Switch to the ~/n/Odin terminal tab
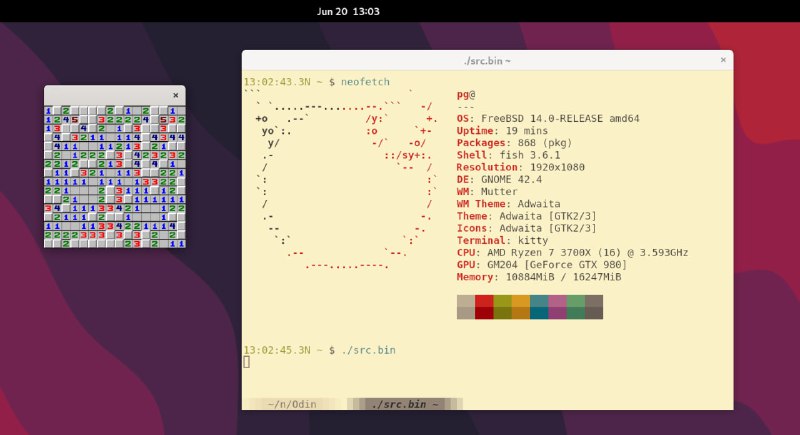Image resolution: width=800 pixels, height=435 pixels. click(x=293, y=404)
